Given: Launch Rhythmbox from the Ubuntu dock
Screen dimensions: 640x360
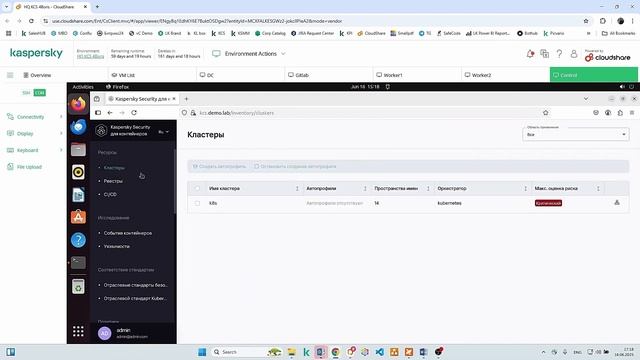Looking at the screenshot, I should click(78, 172).
